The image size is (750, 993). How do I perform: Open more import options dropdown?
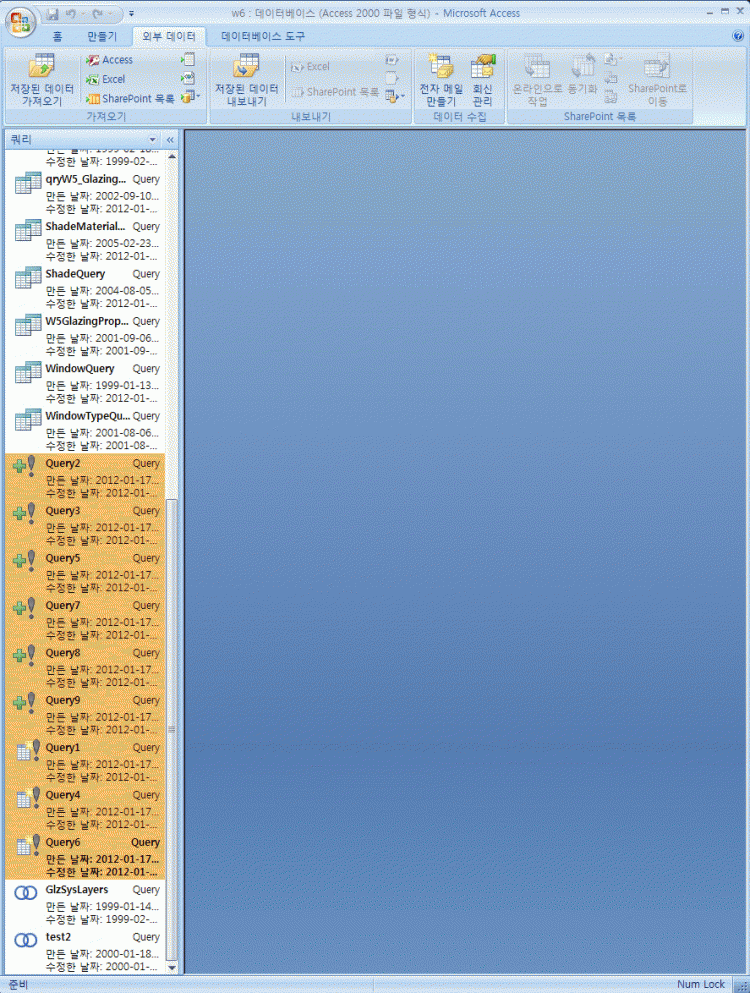[190, 97]
